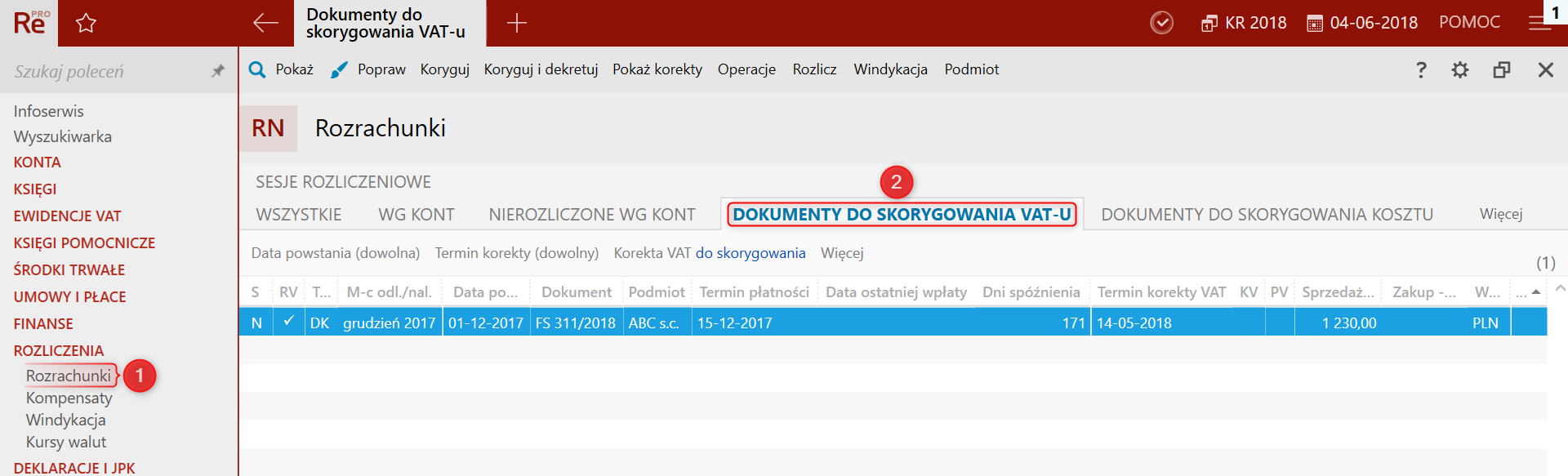This screenshot has width=1568, height=476.
Task: Open Windykacja toolbar command
Action: coord(890,69)
